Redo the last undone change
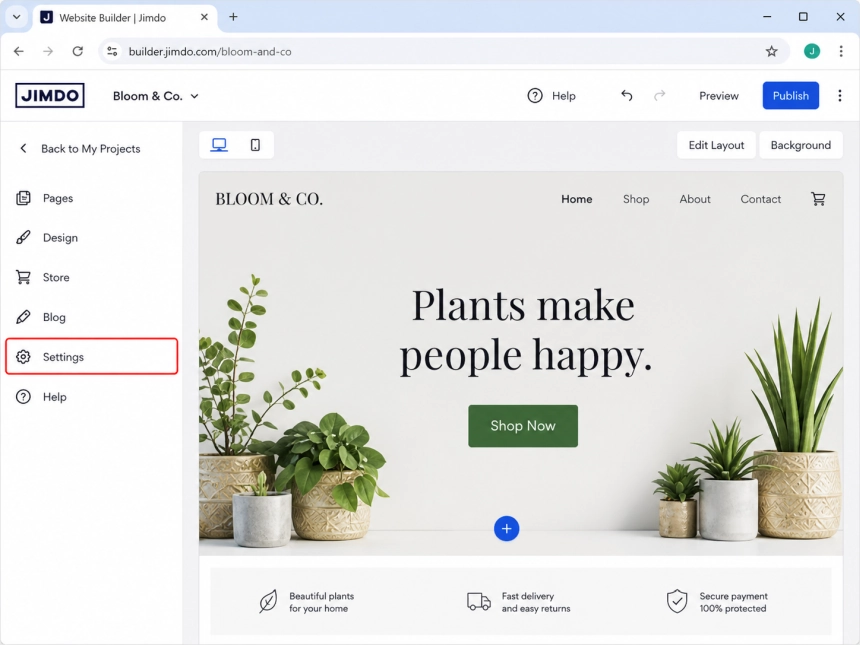Screen dimensions: 860x645 659,95
